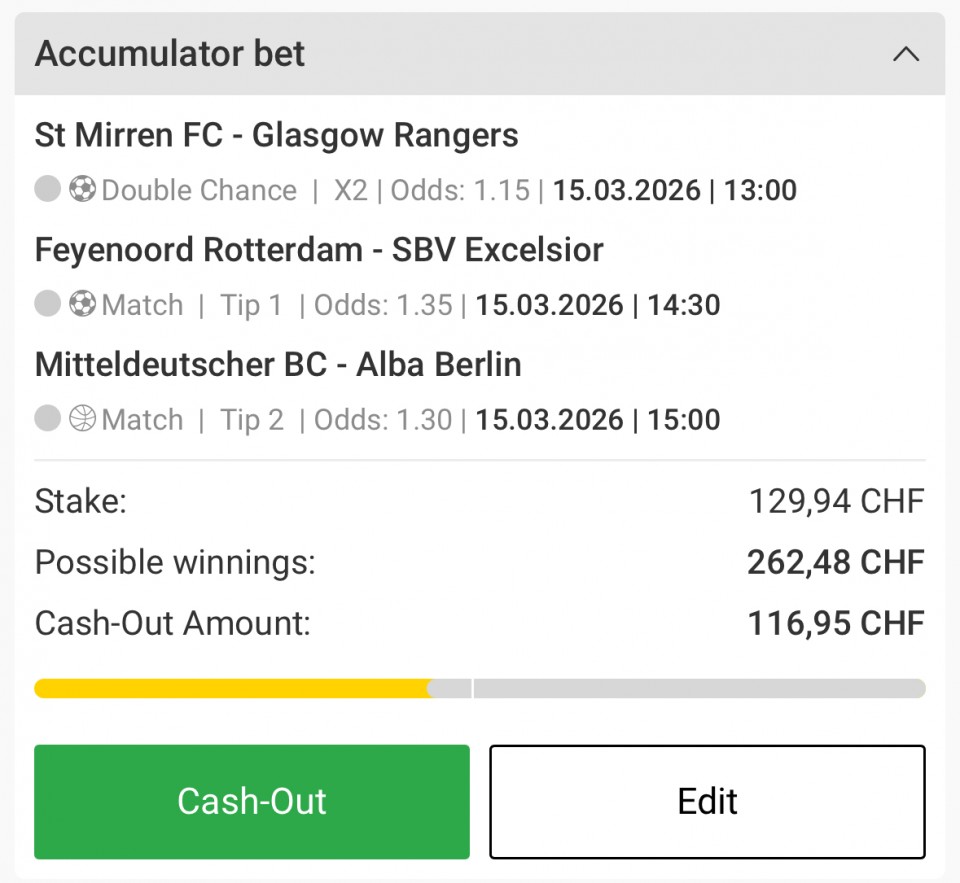Open St Mirren FC - Glasgow Rangers match
This screenshot has height=883, width=960.
click(x=276, y=135)
